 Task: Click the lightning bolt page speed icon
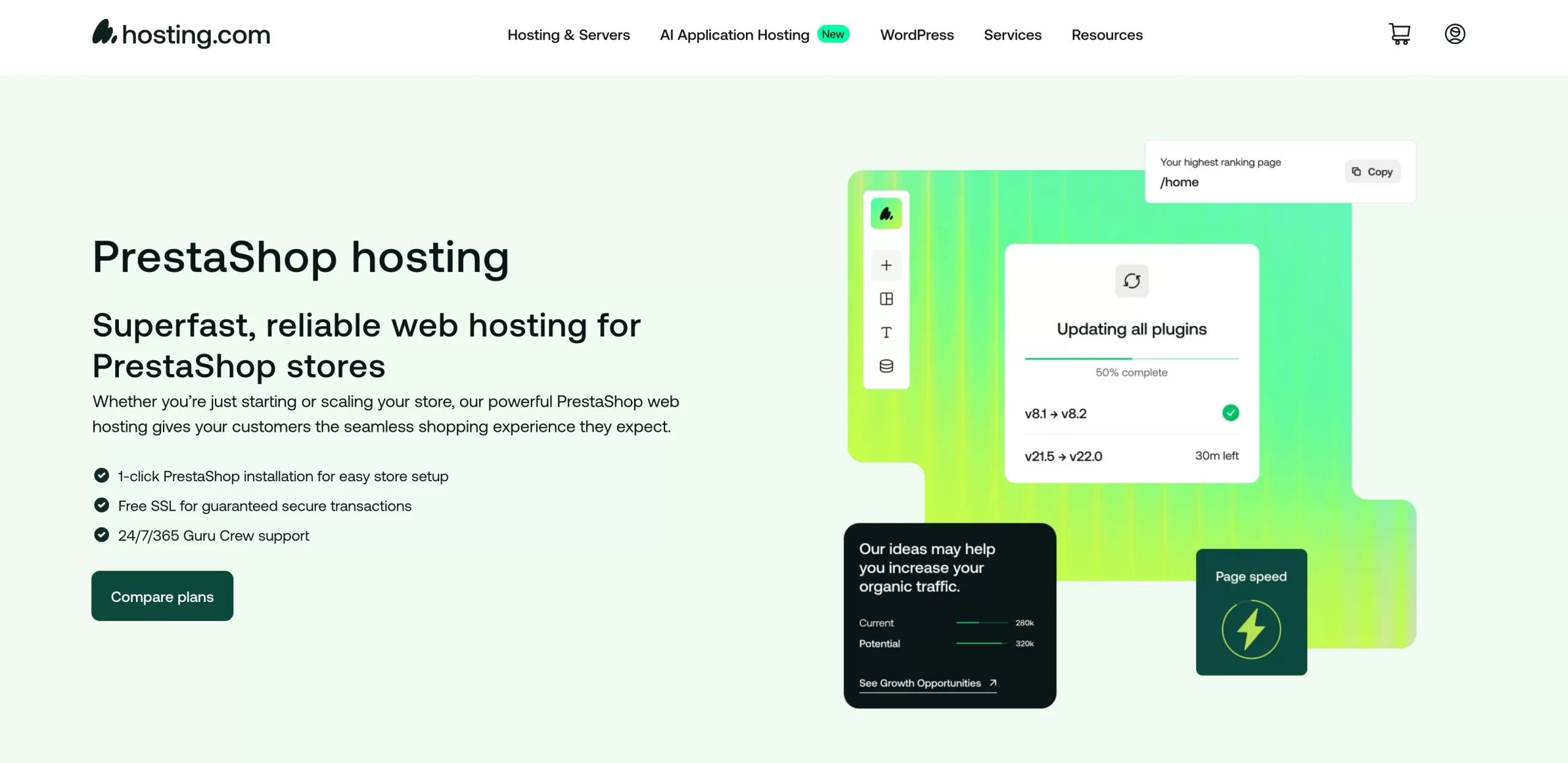1251,629
